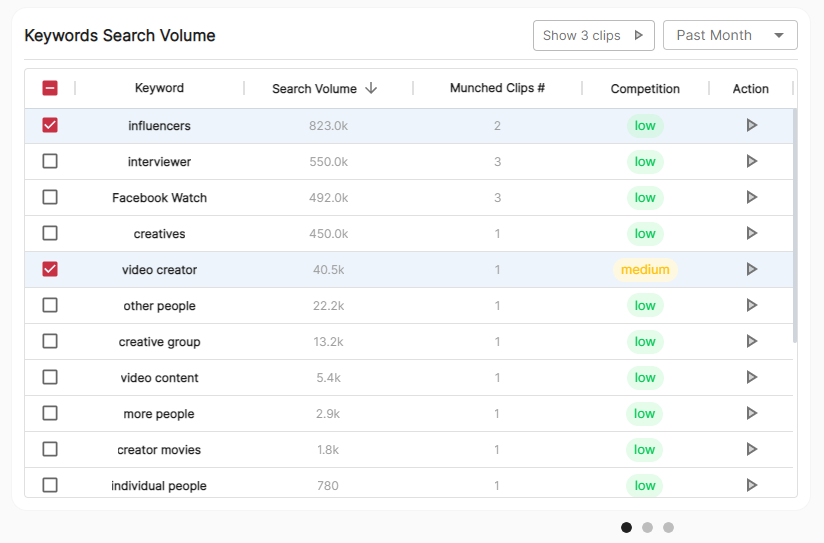Play clips for interviewer keyword
This screenshot has height=543, width=824.
[x=752, y=161]
